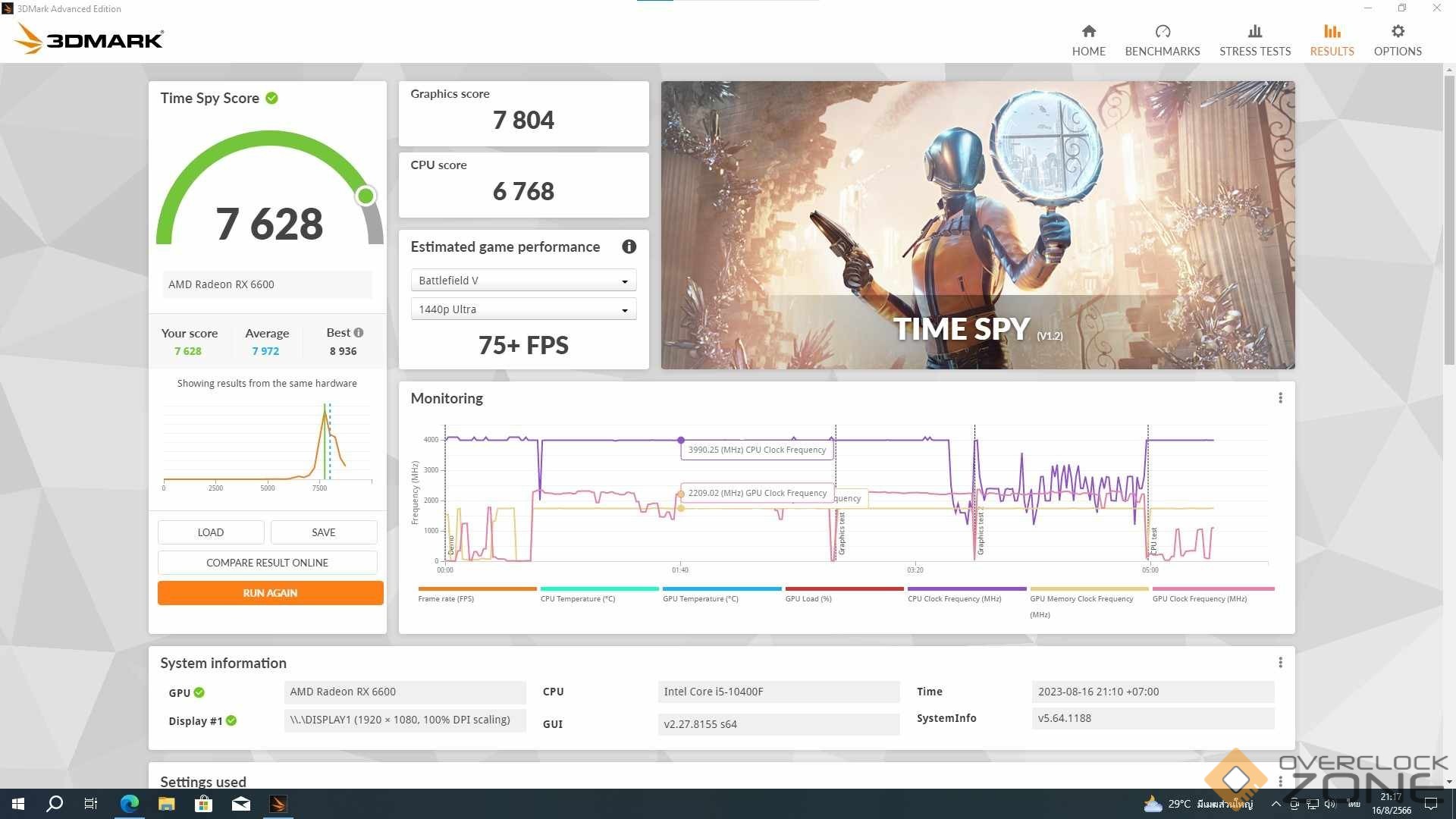1456x819 pixels.
Task: Click the 3DMark logo
Action: click(x=89, y=39)
